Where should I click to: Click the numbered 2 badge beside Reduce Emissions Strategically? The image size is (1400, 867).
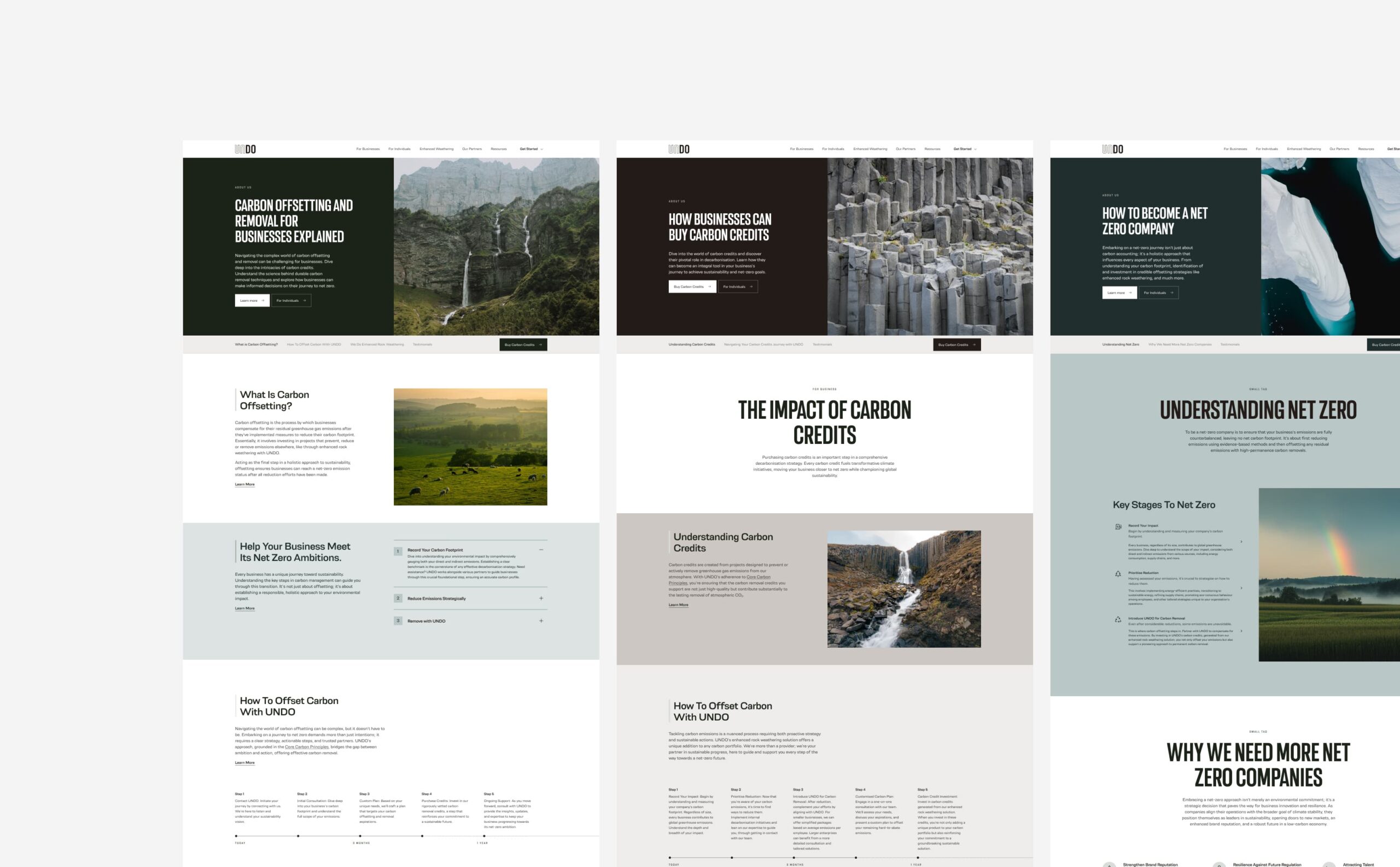point(398,598)
